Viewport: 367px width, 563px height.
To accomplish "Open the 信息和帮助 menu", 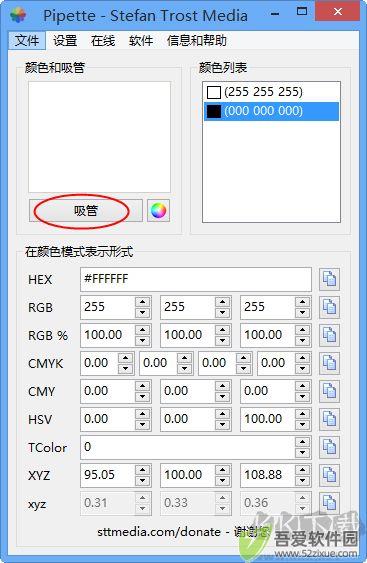I will pyautogui.click(x=197, y=40).
